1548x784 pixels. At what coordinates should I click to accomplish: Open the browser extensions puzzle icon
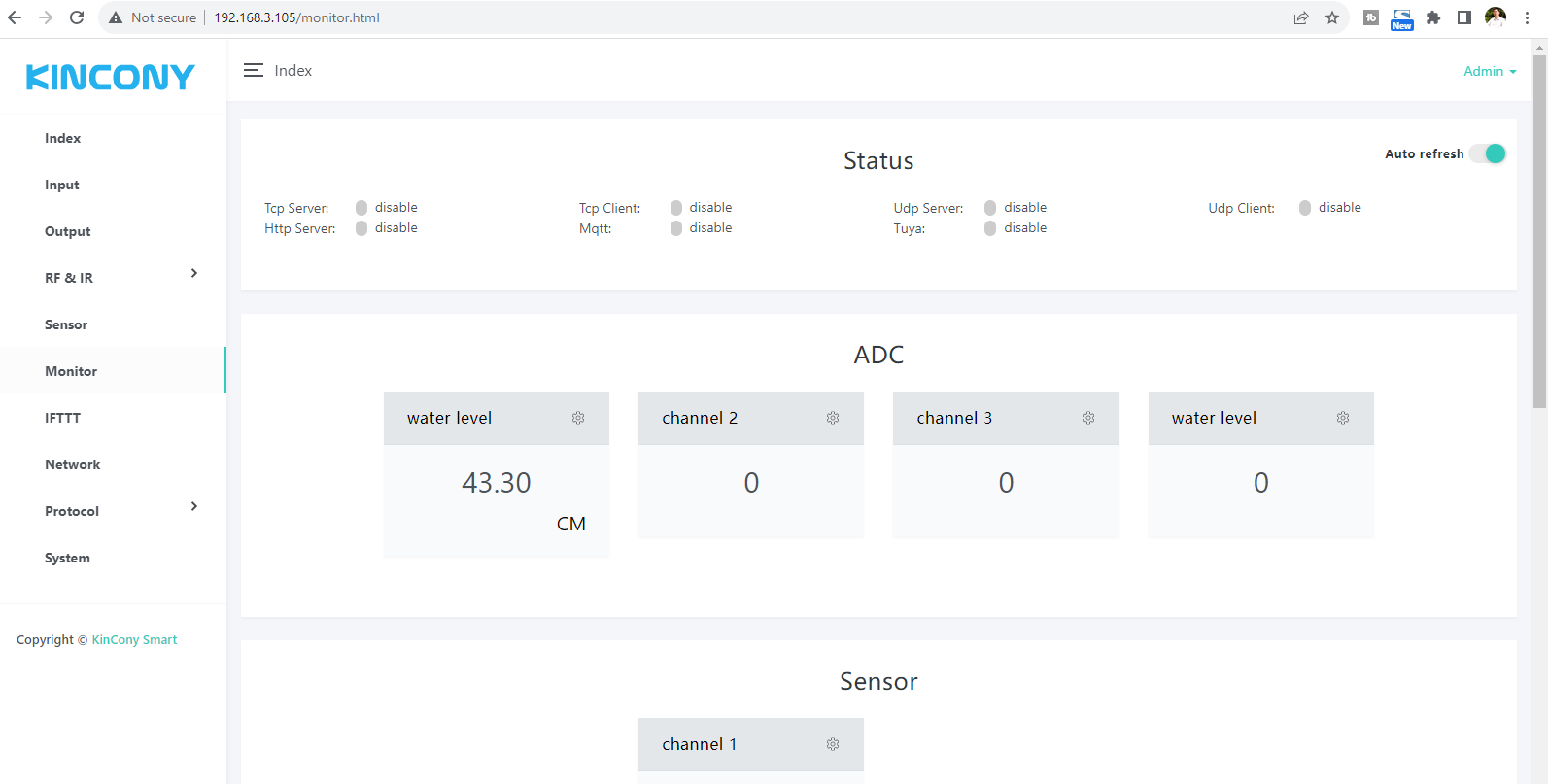coord(1433,17)
